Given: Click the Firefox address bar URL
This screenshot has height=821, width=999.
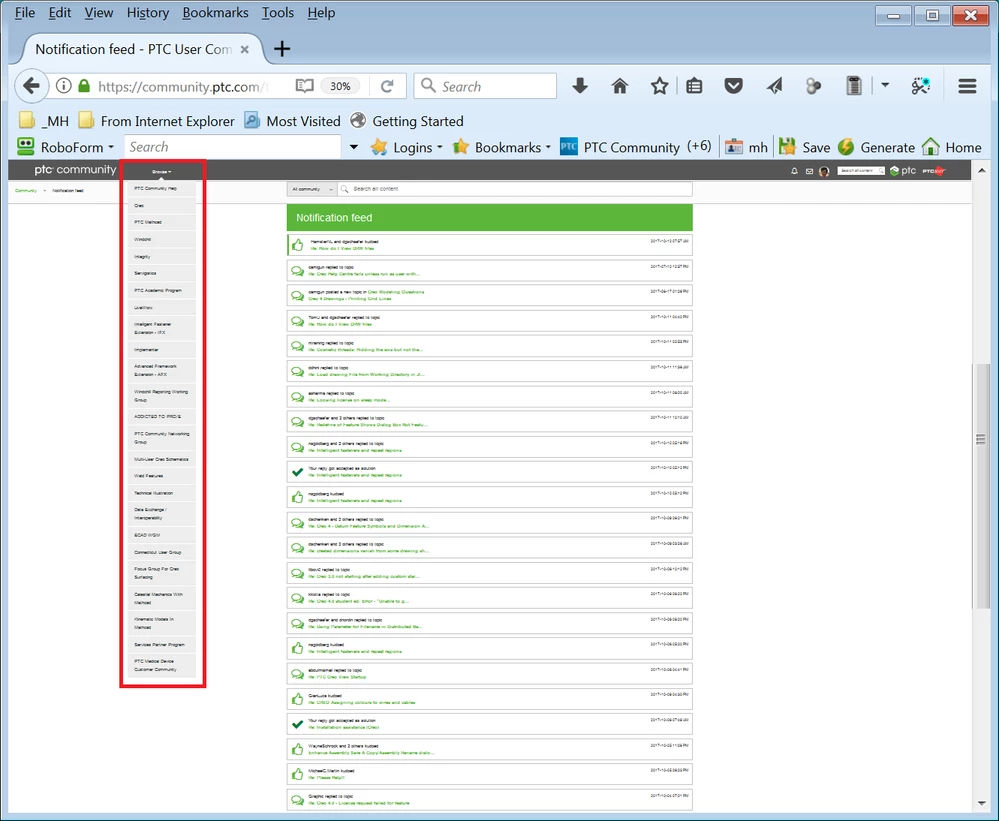Looking at the screenshot, I should coord(183,86).
